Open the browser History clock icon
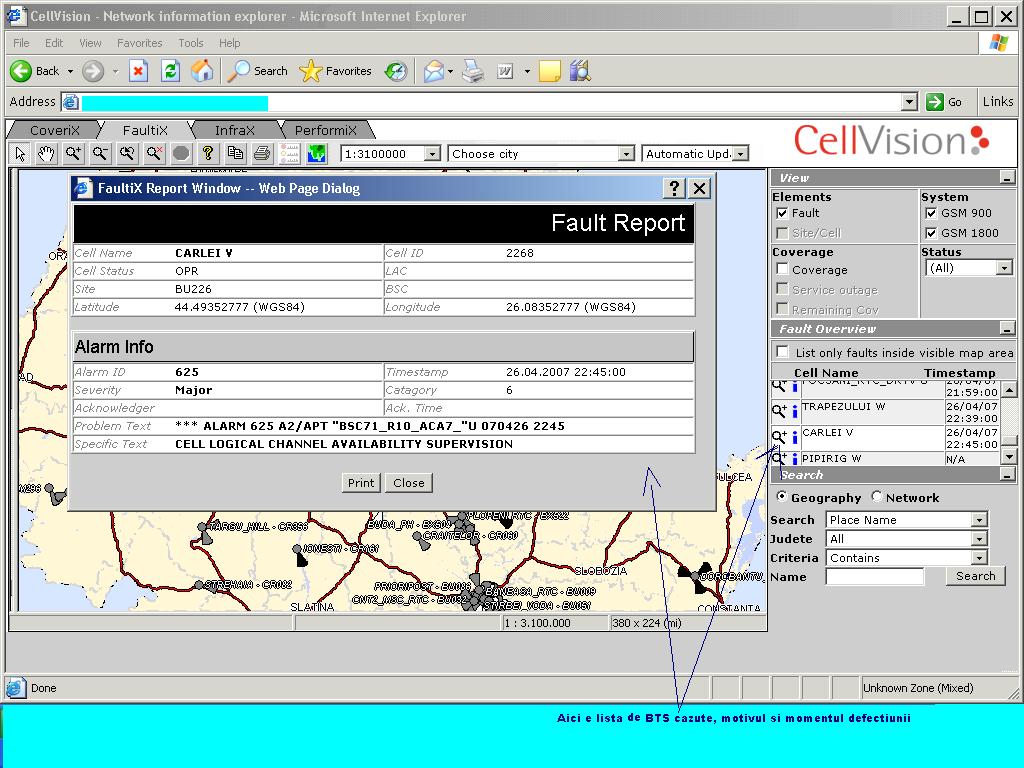1024x768 pixels. click(x=396, y=71)
